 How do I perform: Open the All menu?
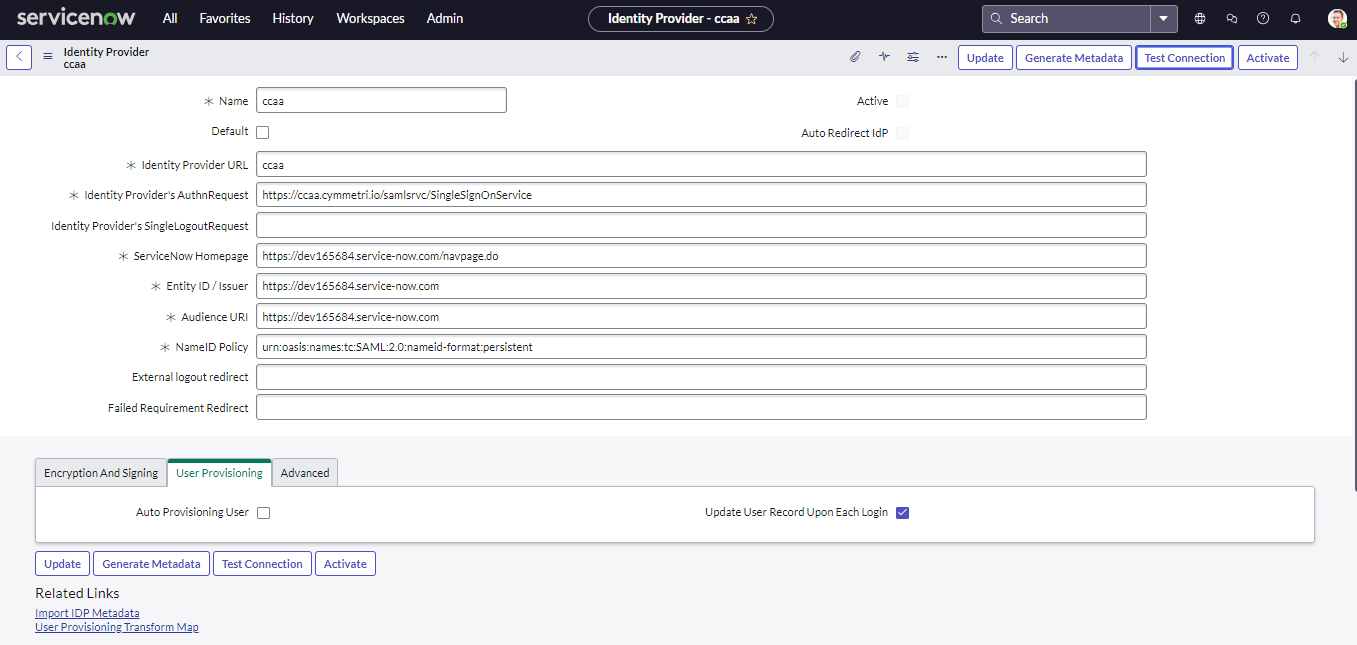[x=170, y=18]
